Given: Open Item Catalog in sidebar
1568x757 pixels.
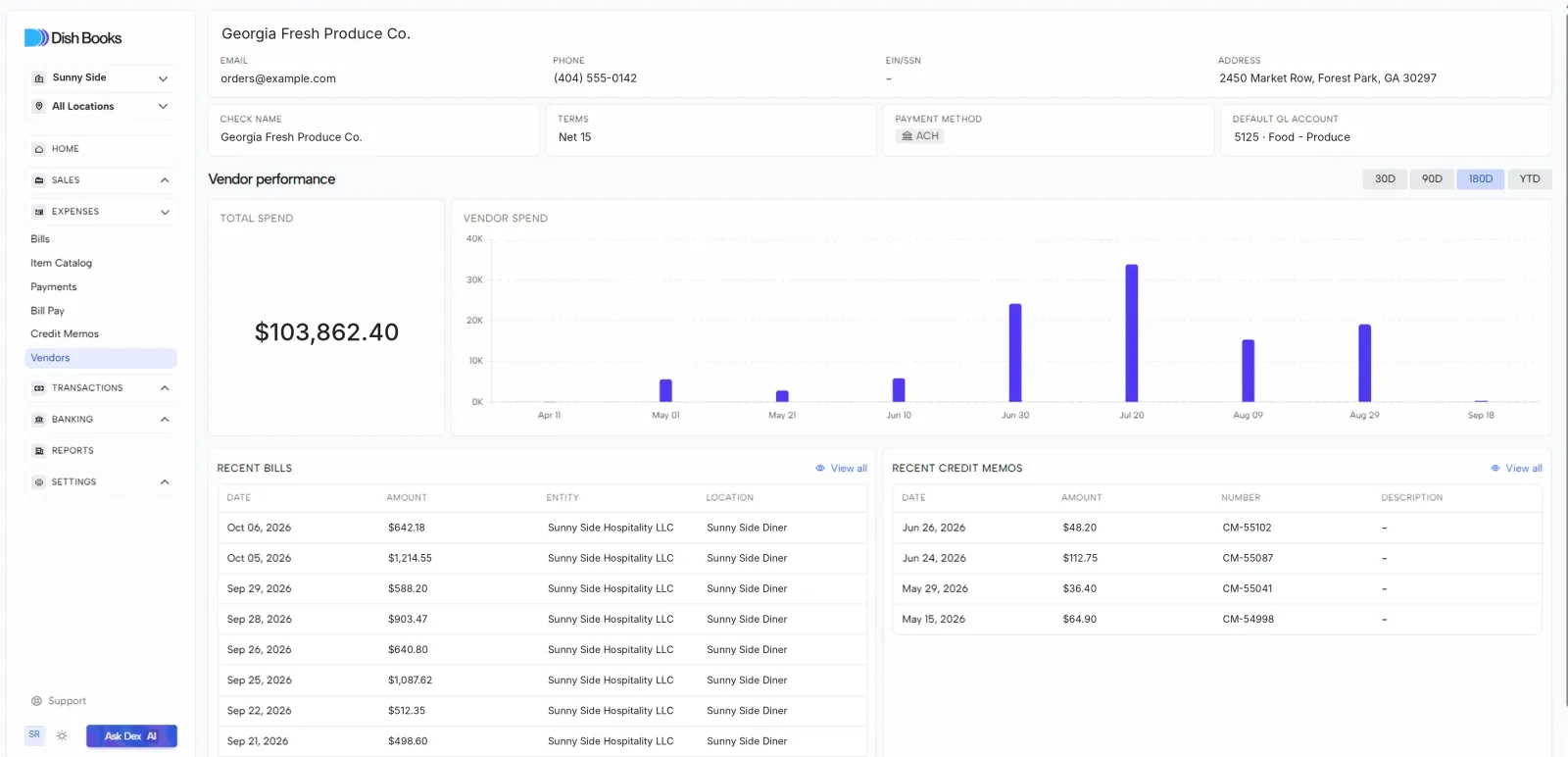Looking at the screenshot, I should coord(61,263).
